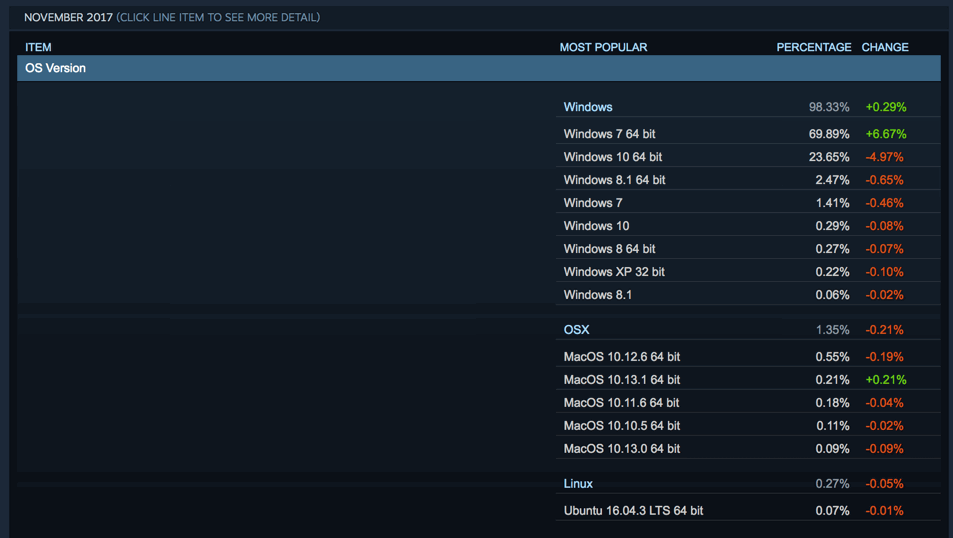Click the 2.47% percentage value

(x=832, y=180)
